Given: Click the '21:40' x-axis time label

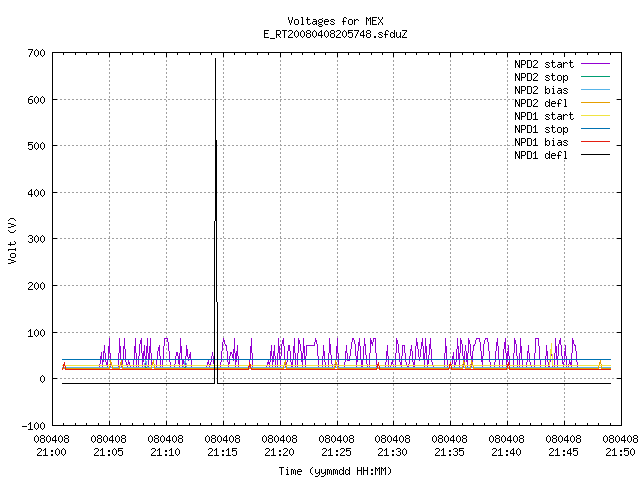Looking at the screenshot, I should [x=507, y=452].
